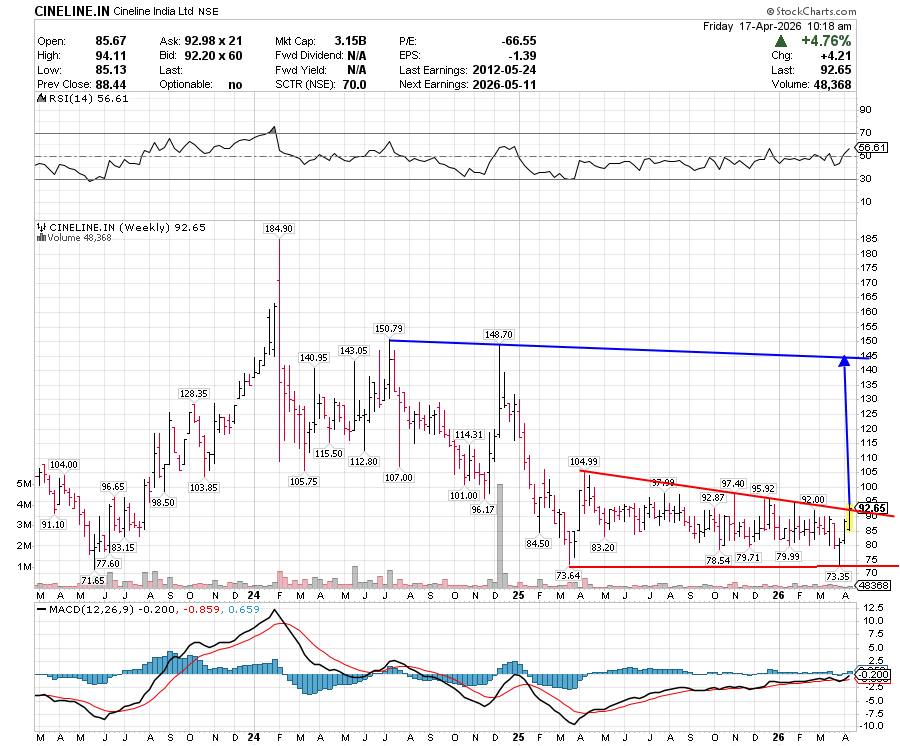This screenshot has width=900, height=746.
Task: Click the 103.85 low price label
Action: [x=204, y=487]
